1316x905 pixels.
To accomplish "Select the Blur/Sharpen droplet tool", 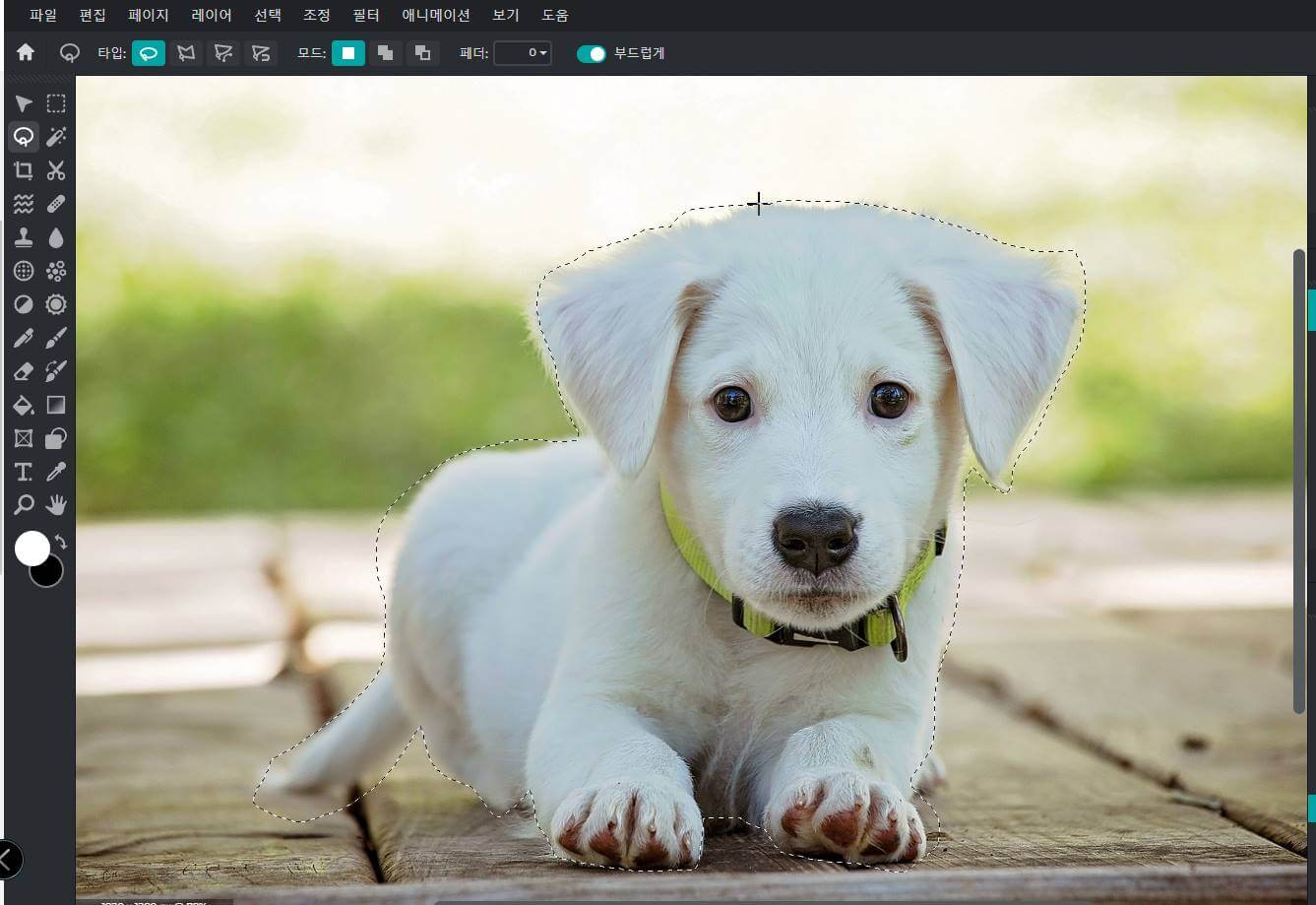I will coord(56,237).
